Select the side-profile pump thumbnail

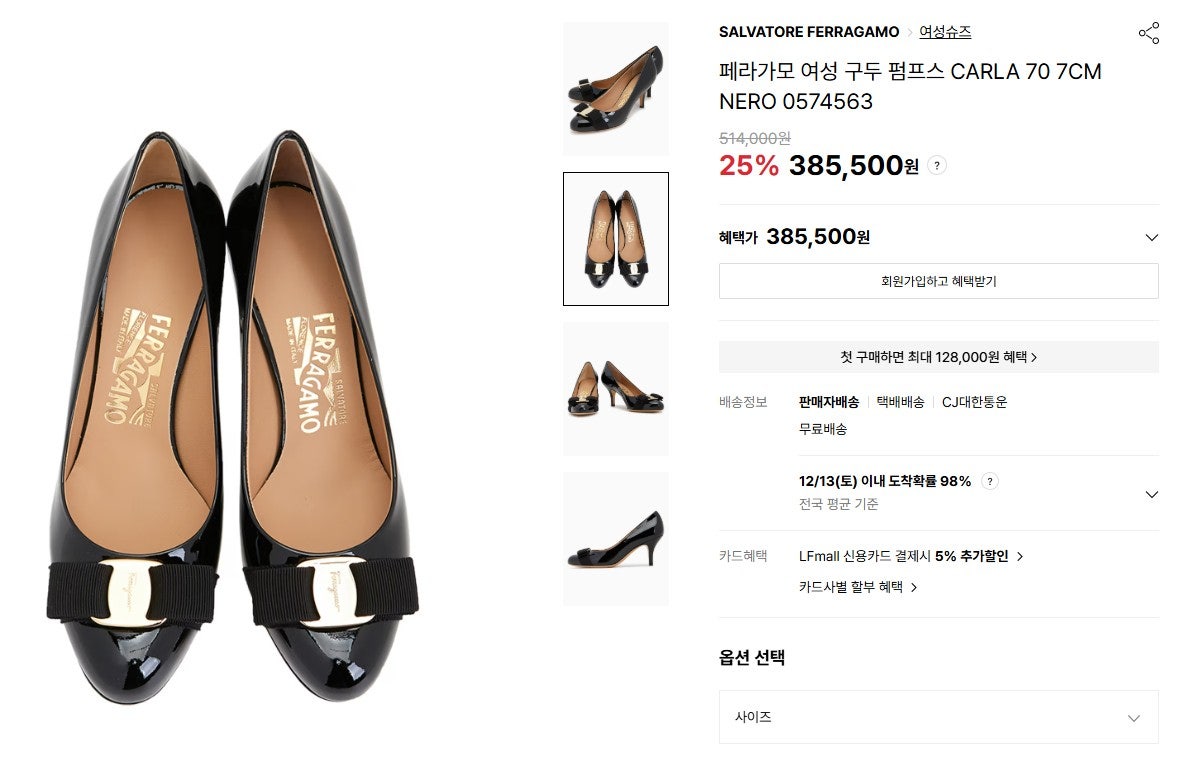615,539
